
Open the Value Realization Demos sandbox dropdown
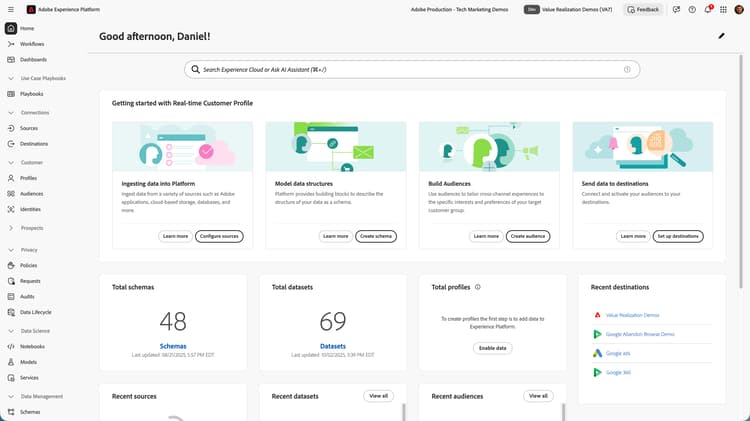click(568, 10)
